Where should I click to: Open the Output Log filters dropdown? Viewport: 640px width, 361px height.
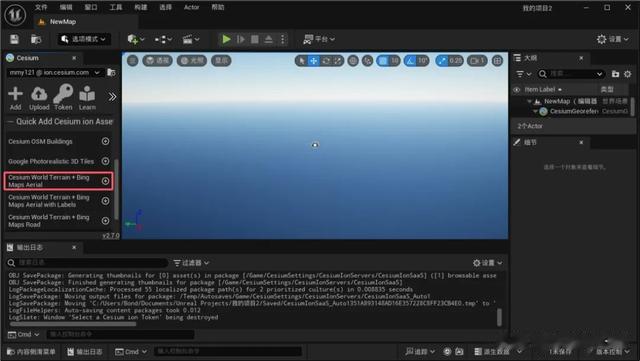(191, 263)
